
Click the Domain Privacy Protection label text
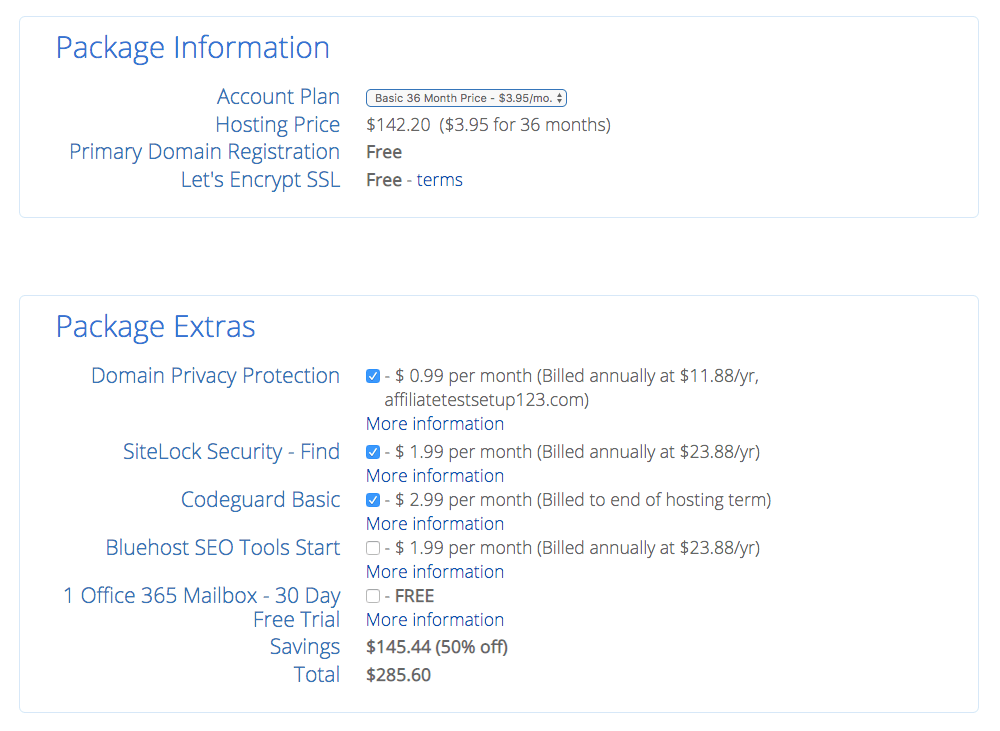pos(215,376)
